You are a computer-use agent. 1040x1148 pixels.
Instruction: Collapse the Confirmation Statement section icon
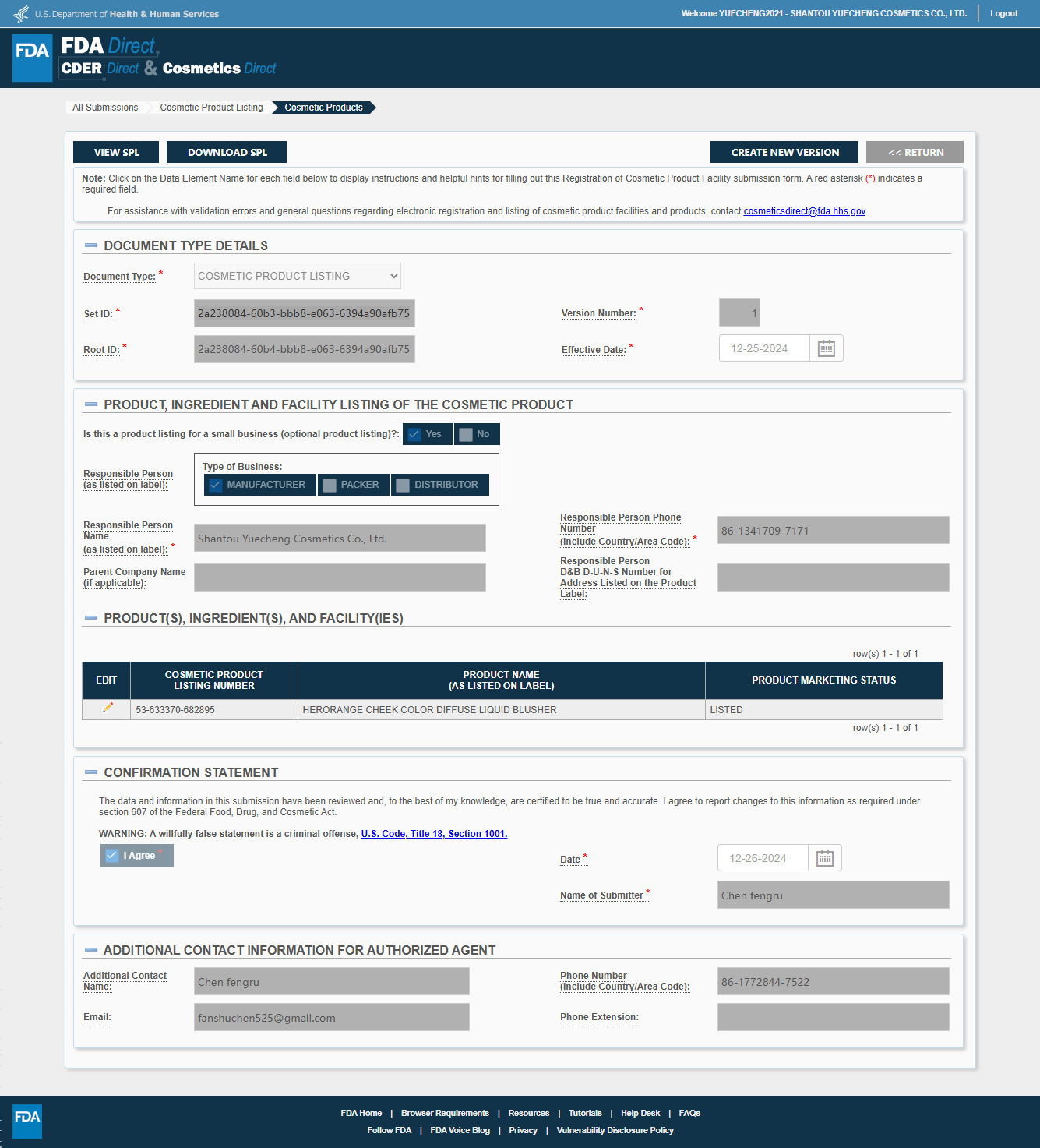tap(91, 772)
